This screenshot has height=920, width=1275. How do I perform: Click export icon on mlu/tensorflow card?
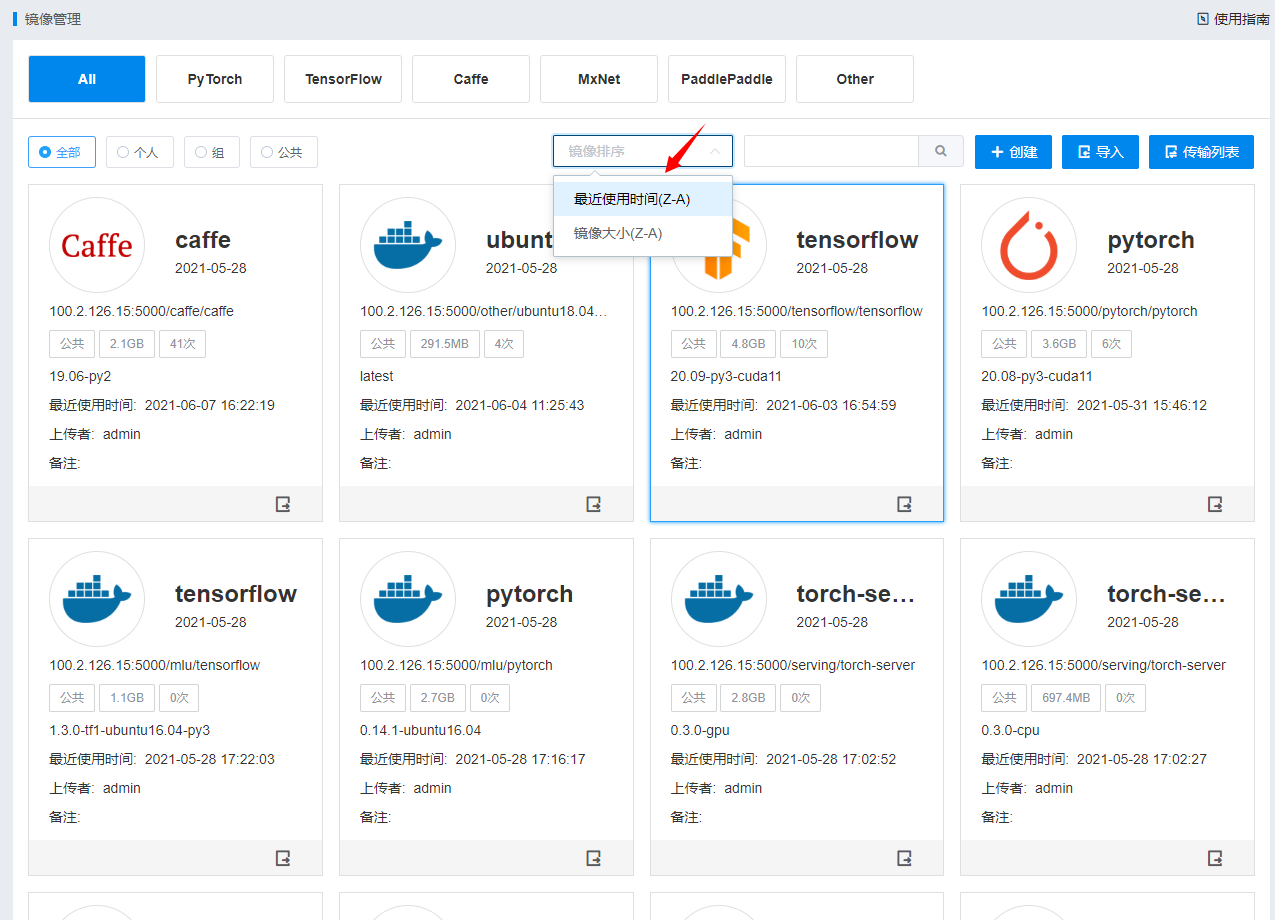[283, 858]
